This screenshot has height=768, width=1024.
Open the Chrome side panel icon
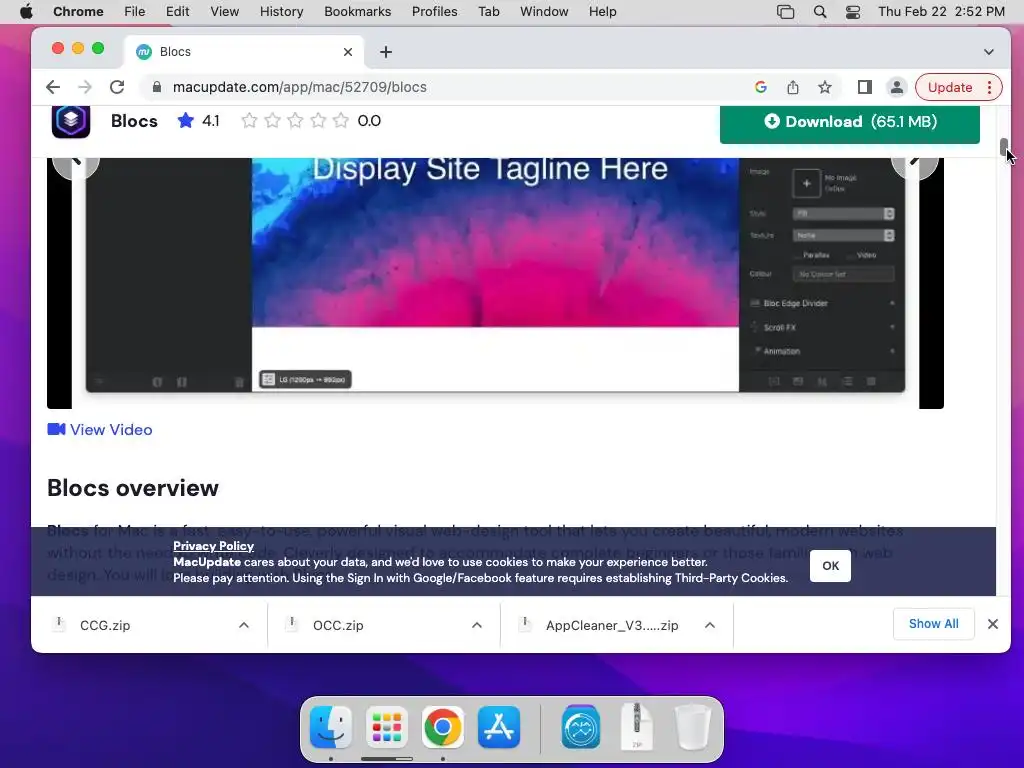865,87
